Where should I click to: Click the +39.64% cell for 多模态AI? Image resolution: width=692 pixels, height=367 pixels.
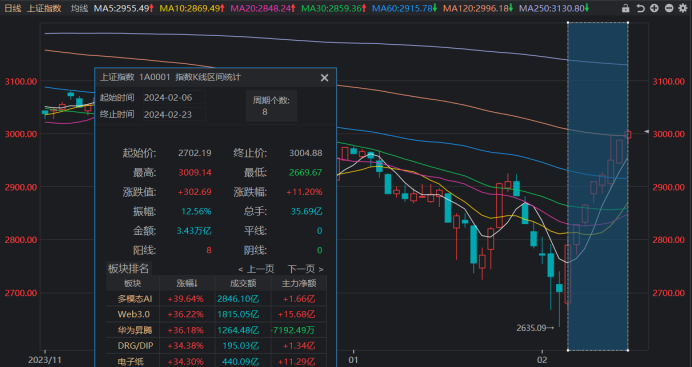click(185, 299)
